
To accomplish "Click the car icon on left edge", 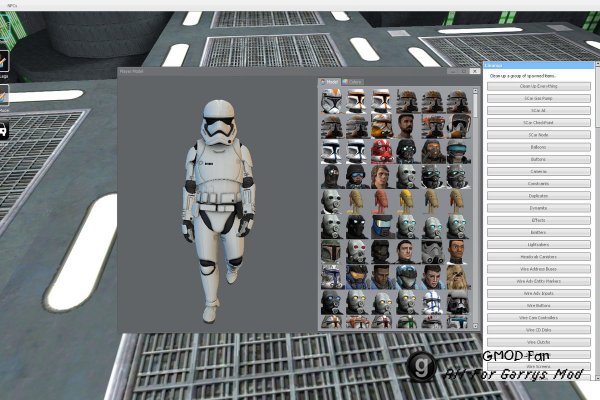I will pos(3,131).
